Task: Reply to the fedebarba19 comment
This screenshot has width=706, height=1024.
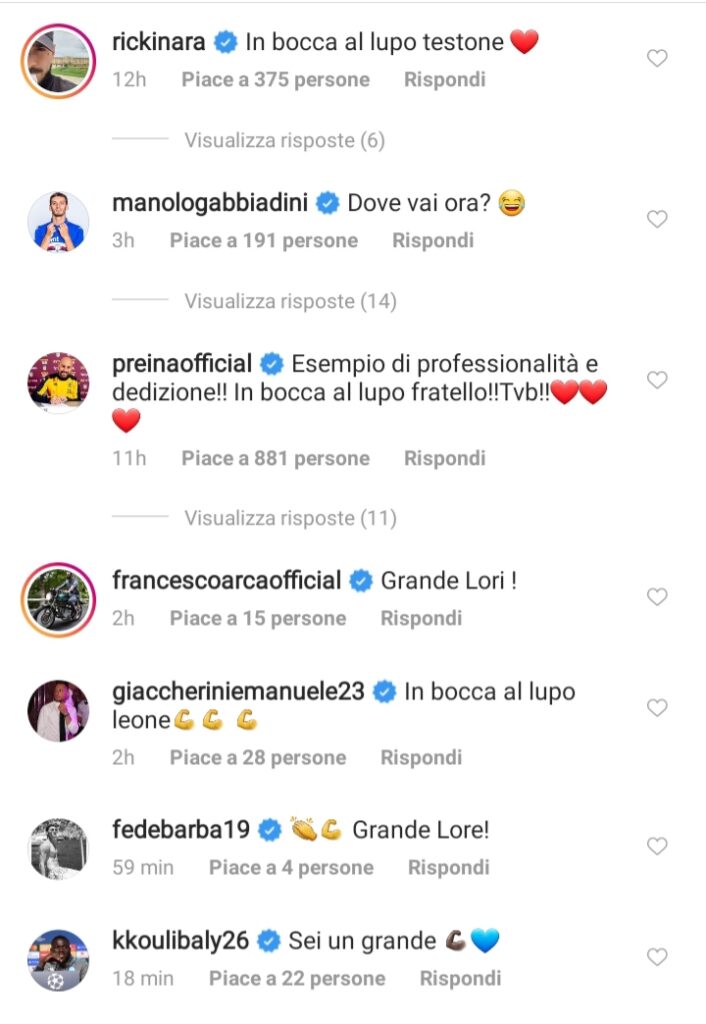Action: 449,867
